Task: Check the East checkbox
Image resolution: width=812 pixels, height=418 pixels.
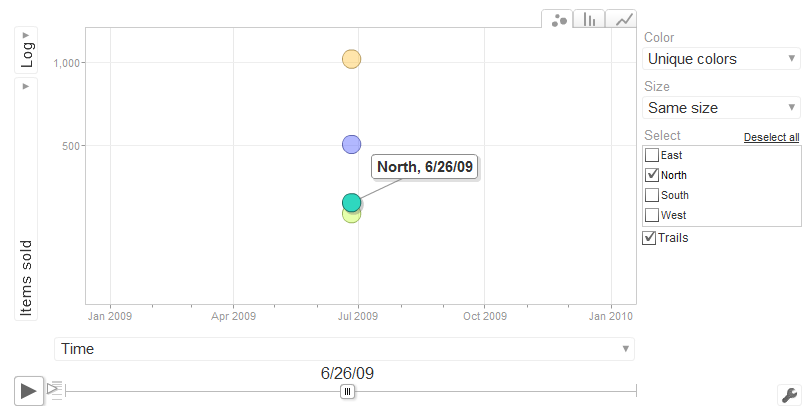Action: pos(652,155)
